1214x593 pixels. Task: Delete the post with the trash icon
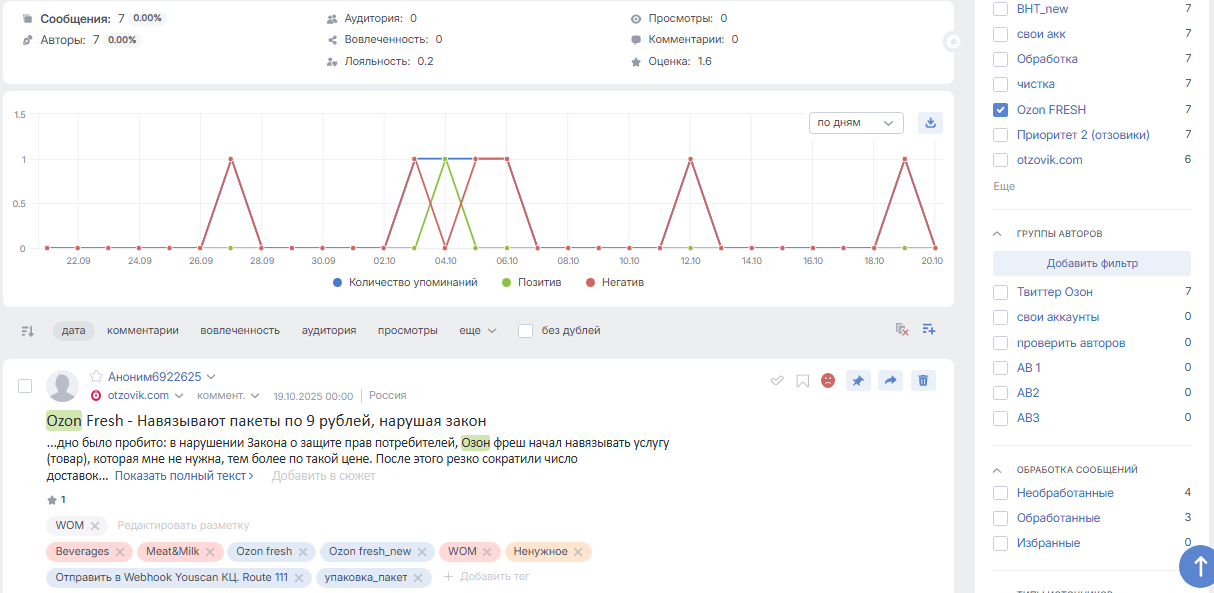coord(923,380)
